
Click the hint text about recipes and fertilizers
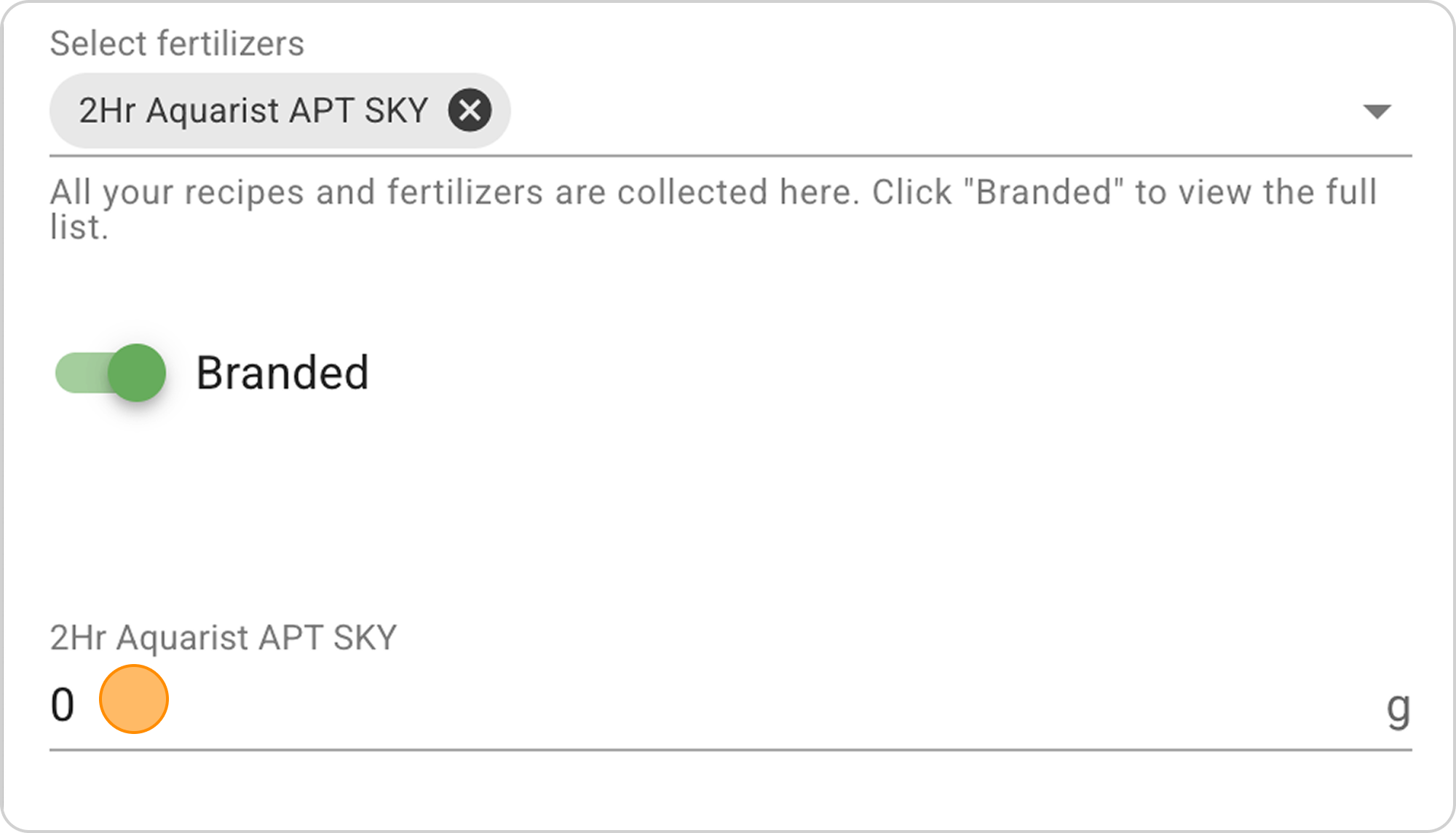pyautogui.click(x=713, y=209)
